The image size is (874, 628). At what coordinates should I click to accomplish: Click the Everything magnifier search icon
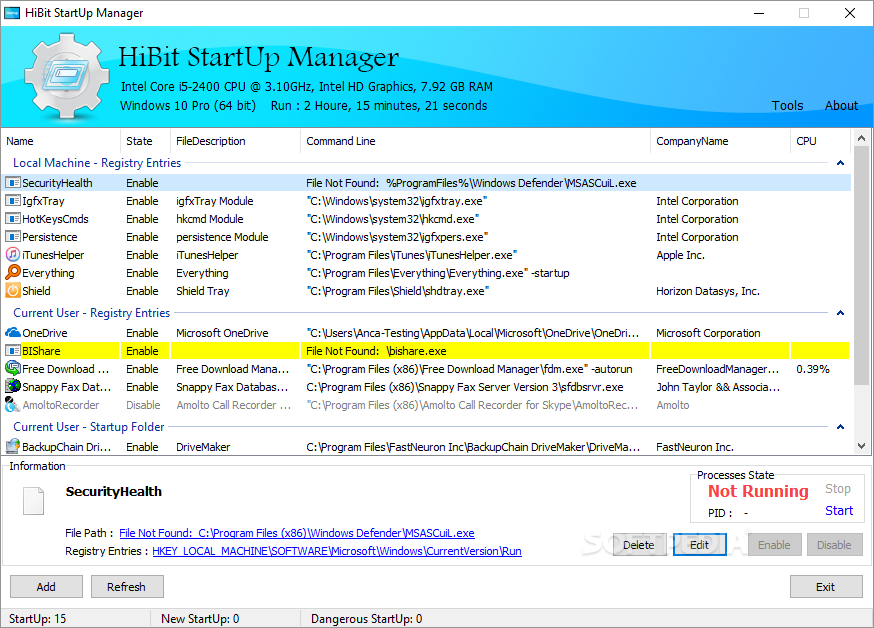coord(13,273)
